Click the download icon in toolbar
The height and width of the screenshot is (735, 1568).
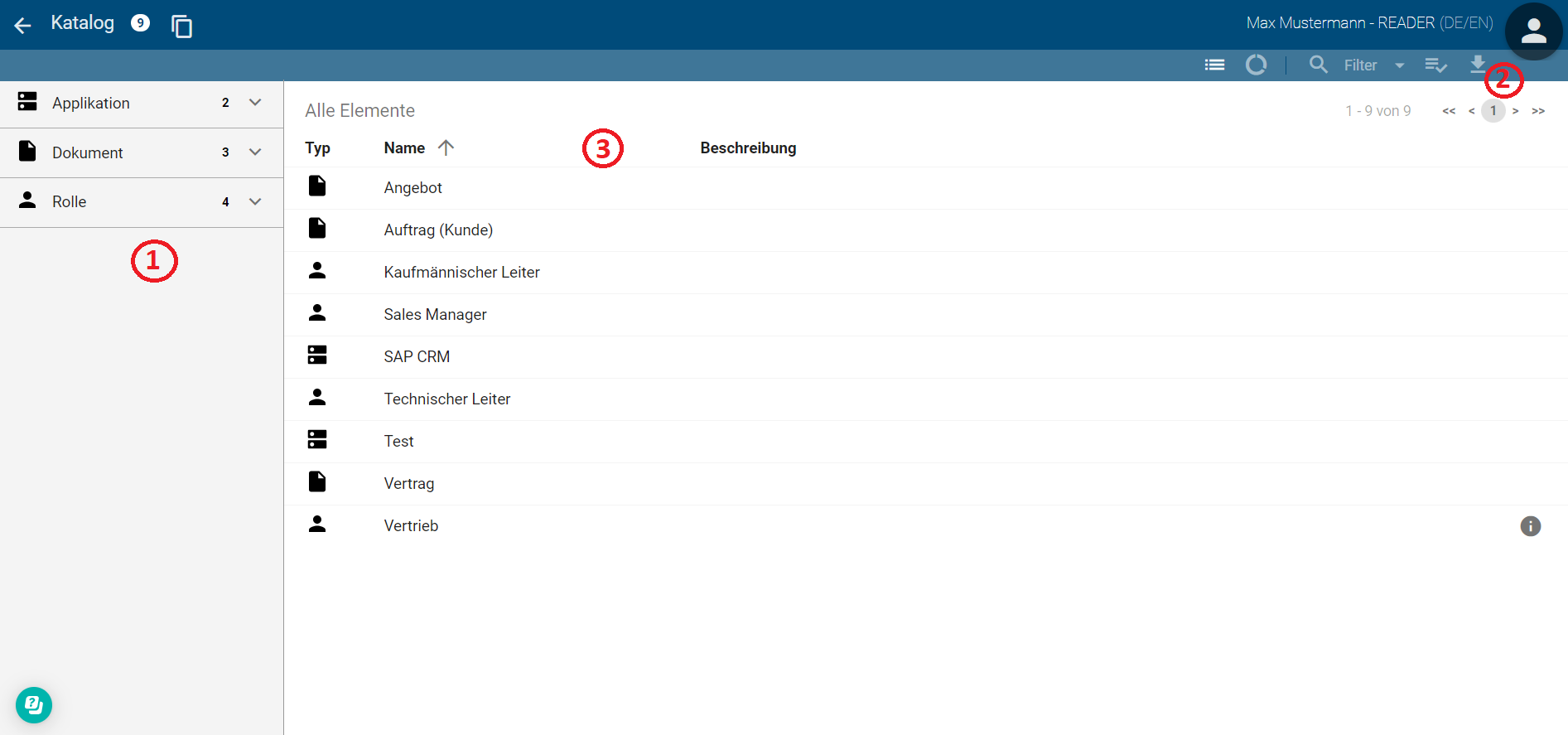click(1477, 64)
